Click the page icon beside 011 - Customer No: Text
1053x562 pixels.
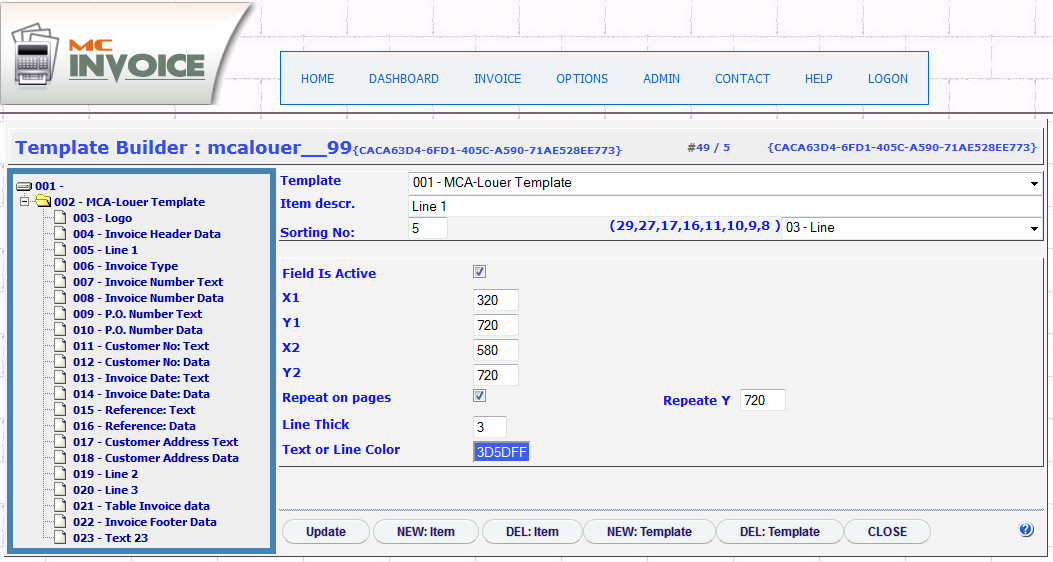[61, 346]
